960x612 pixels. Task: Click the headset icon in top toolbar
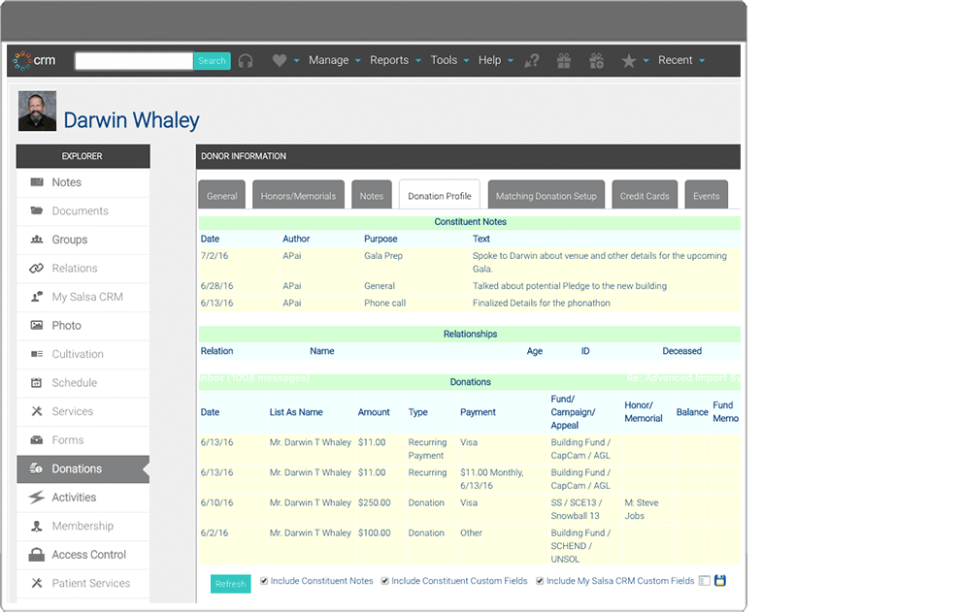coord(246,61)
